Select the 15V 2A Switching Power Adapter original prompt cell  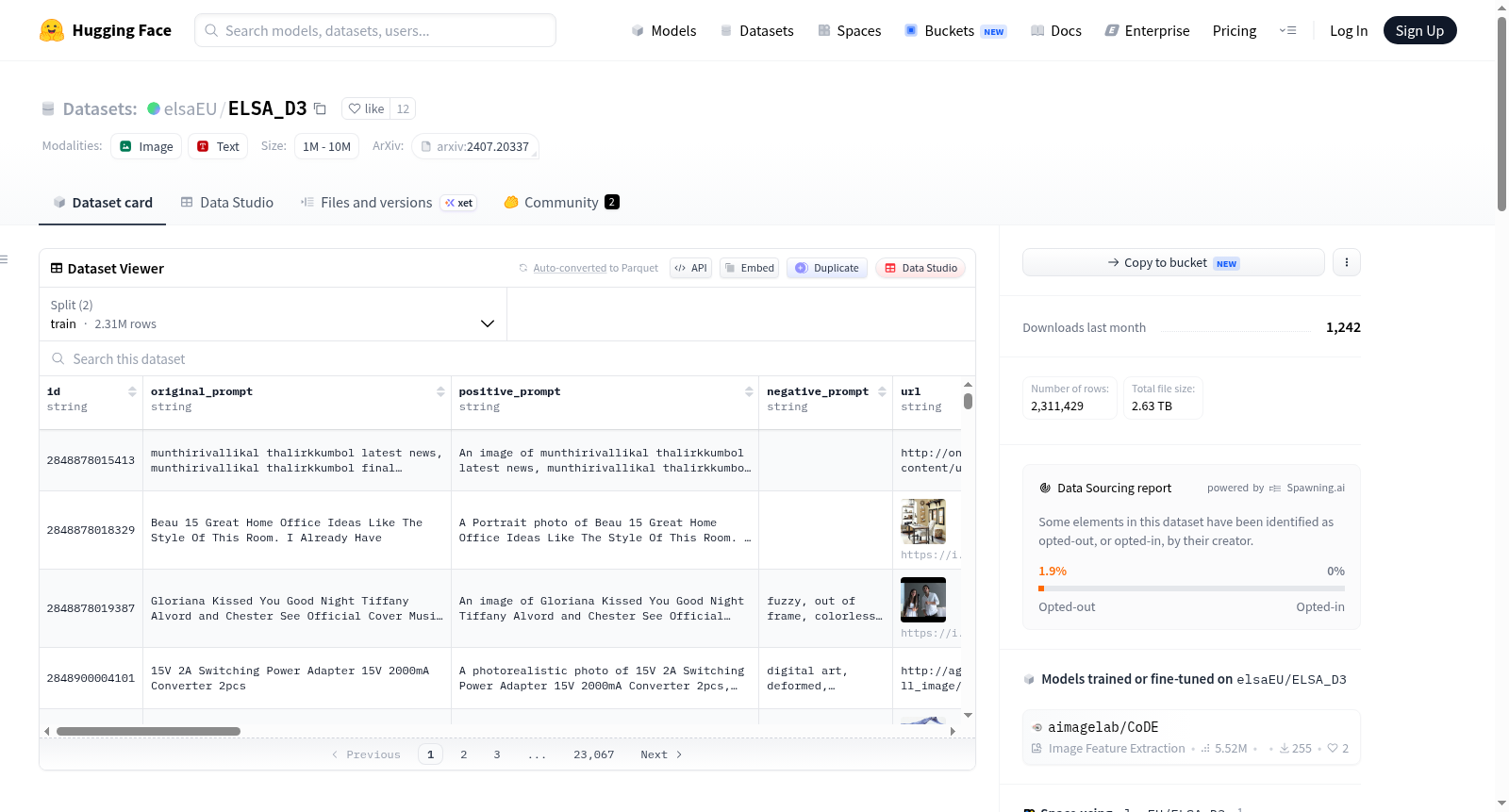[x=297, y=678]
